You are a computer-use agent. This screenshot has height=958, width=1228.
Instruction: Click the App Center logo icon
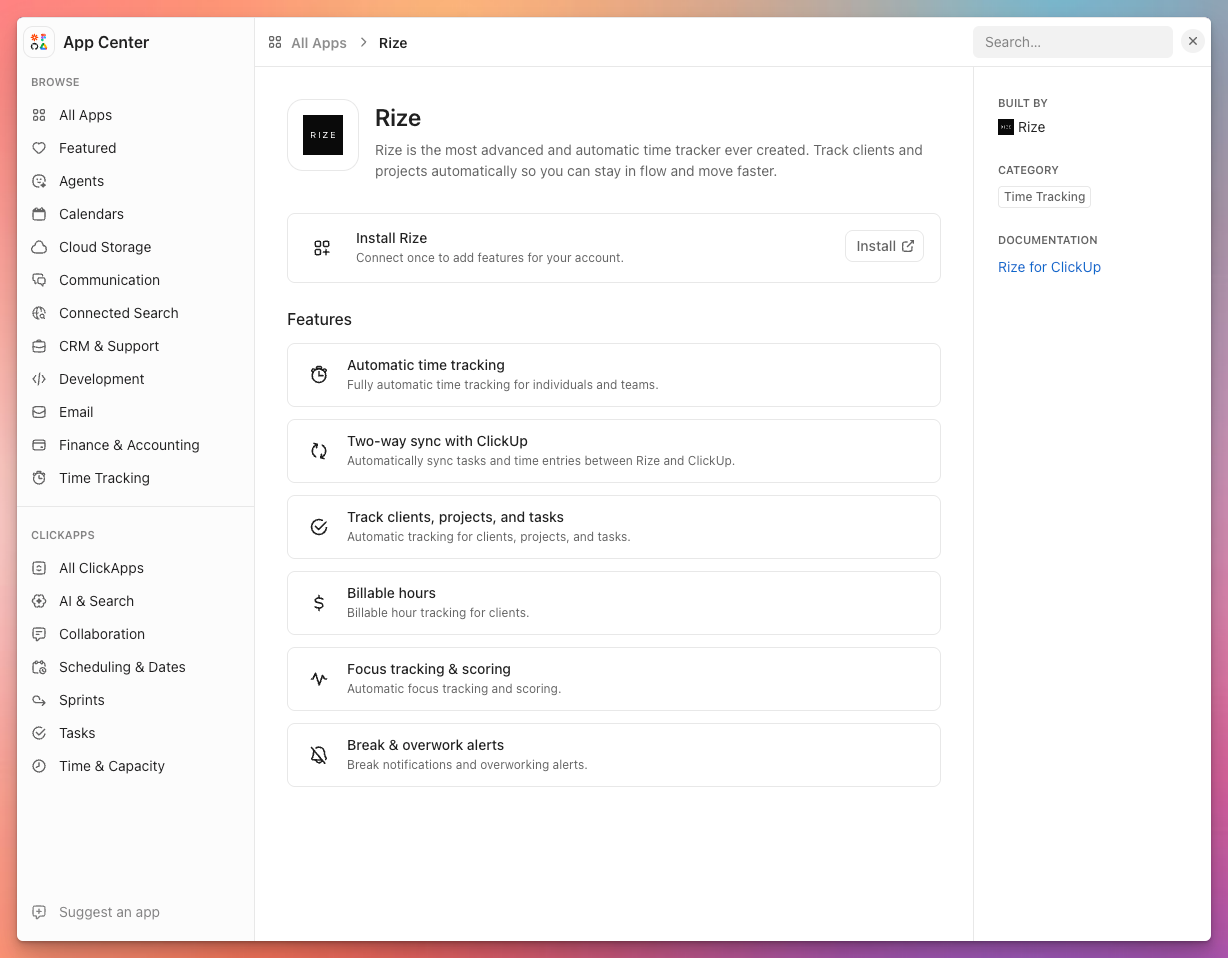(x=39, y=42)
